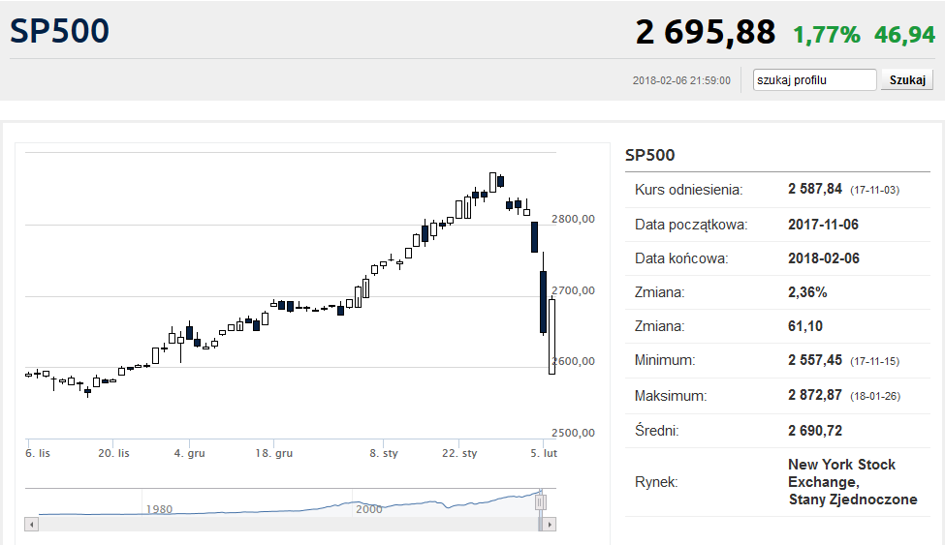Click the Maksimum value 2 872,87
Screen dimensions: 945x545
click(x=817, y=395)
